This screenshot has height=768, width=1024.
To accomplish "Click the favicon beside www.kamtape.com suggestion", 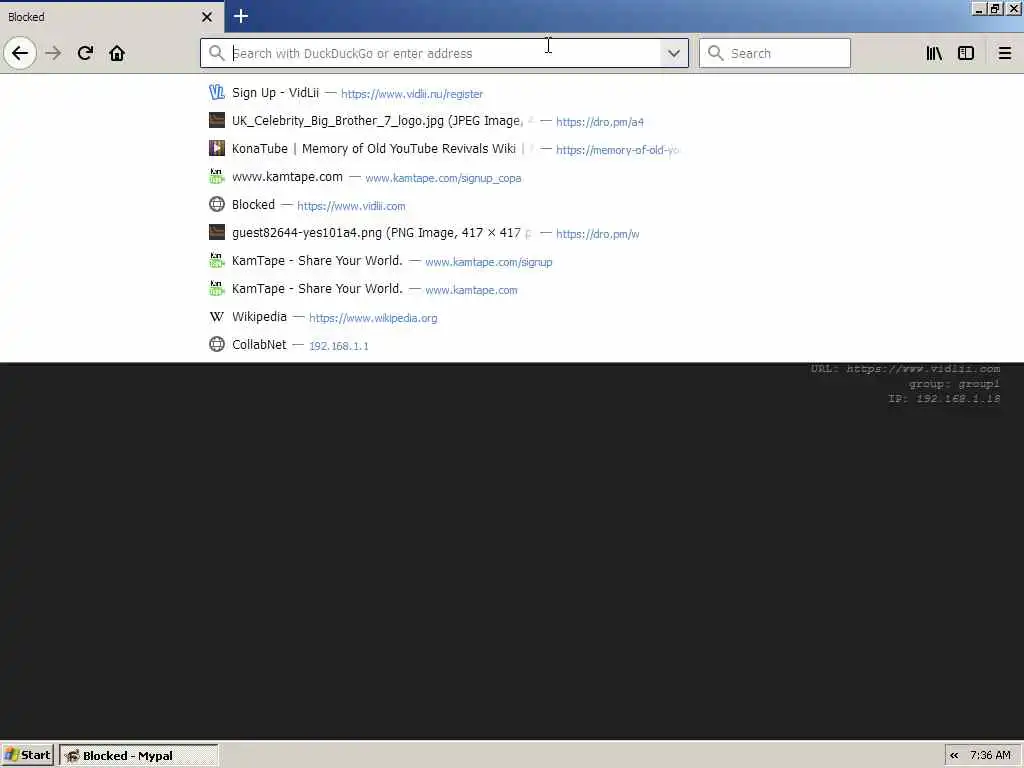I will point(217,176).
